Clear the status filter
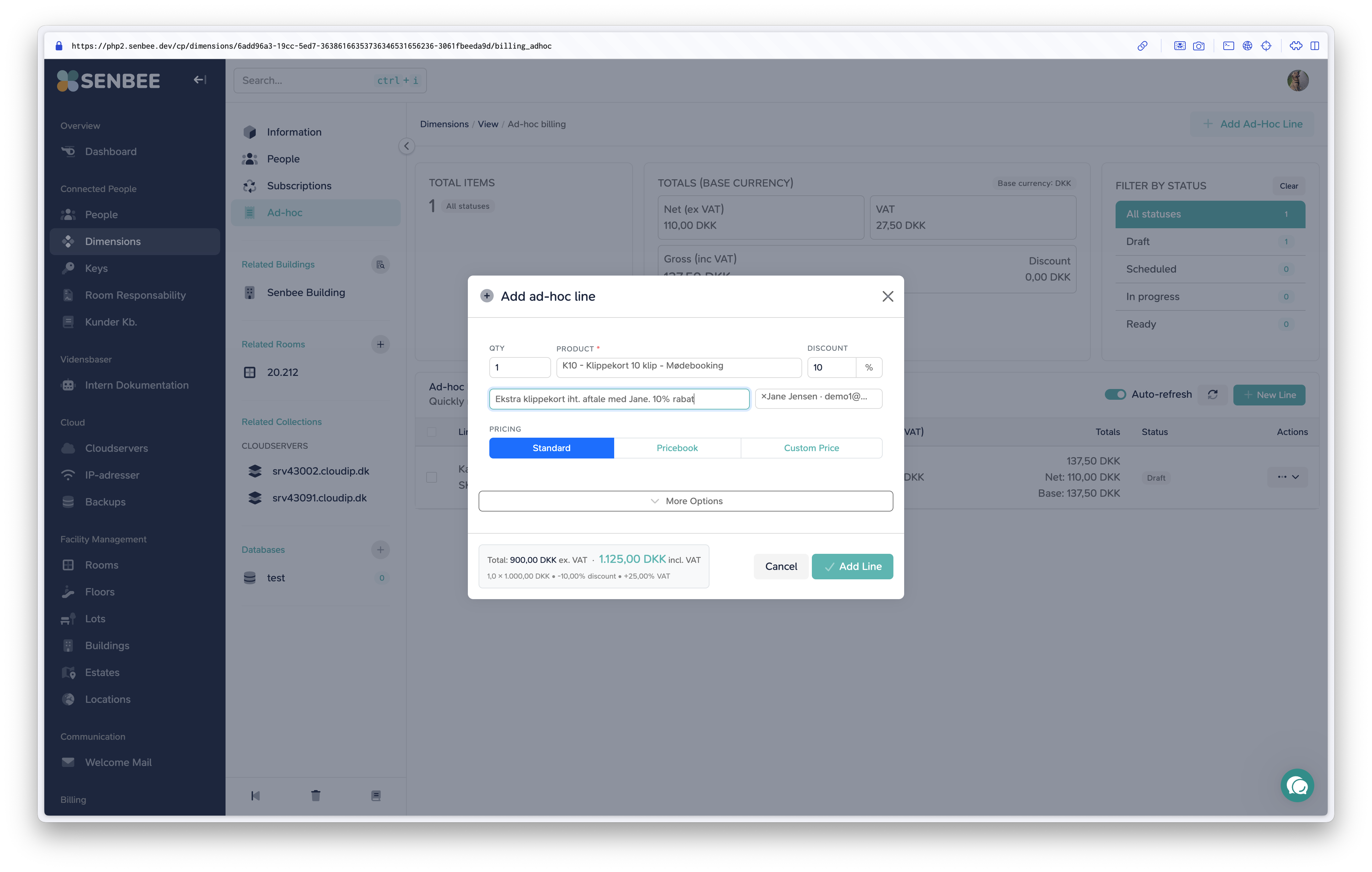1372x872 pixels. [1288, 186]
